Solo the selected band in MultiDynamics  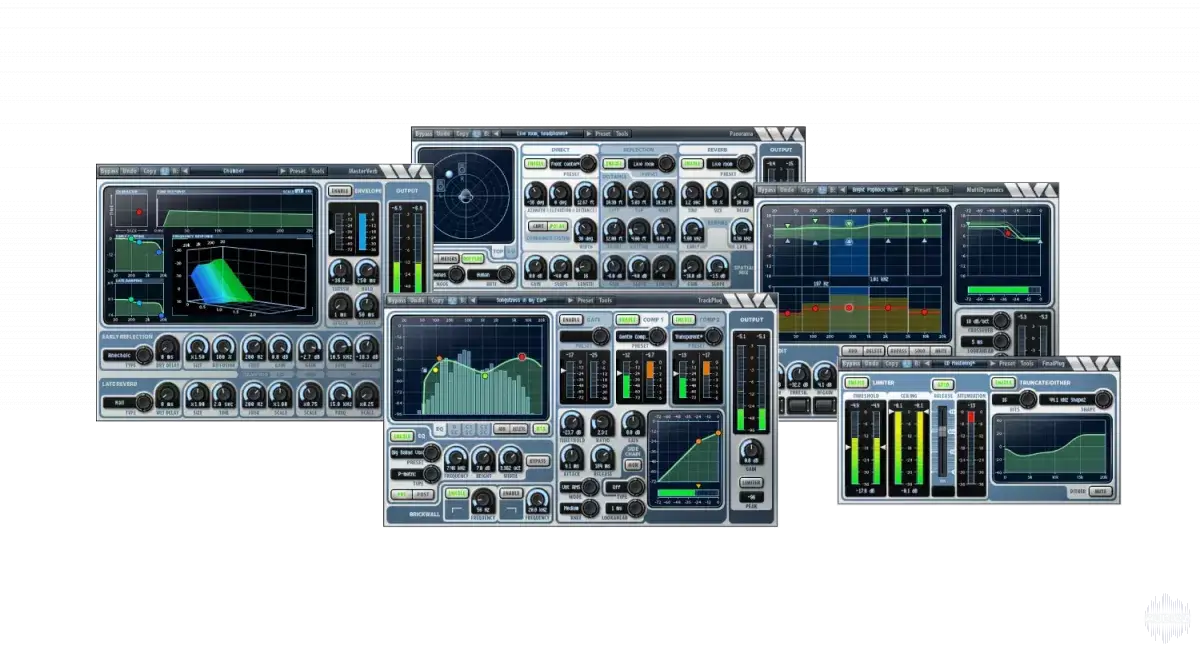click(920, 351)
